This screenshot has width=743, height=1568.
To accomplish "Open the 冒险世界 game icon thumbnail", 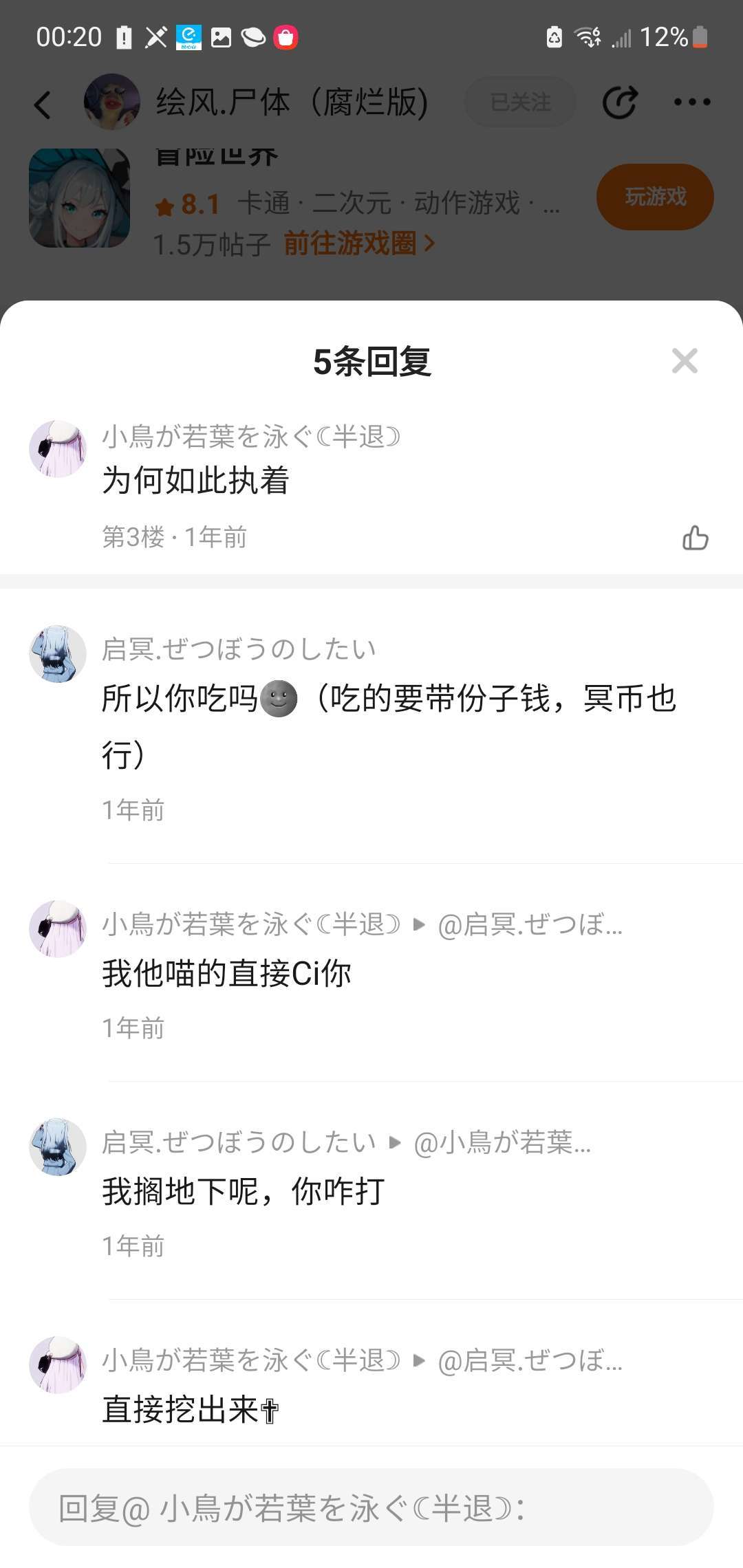I will click(79, 198).
